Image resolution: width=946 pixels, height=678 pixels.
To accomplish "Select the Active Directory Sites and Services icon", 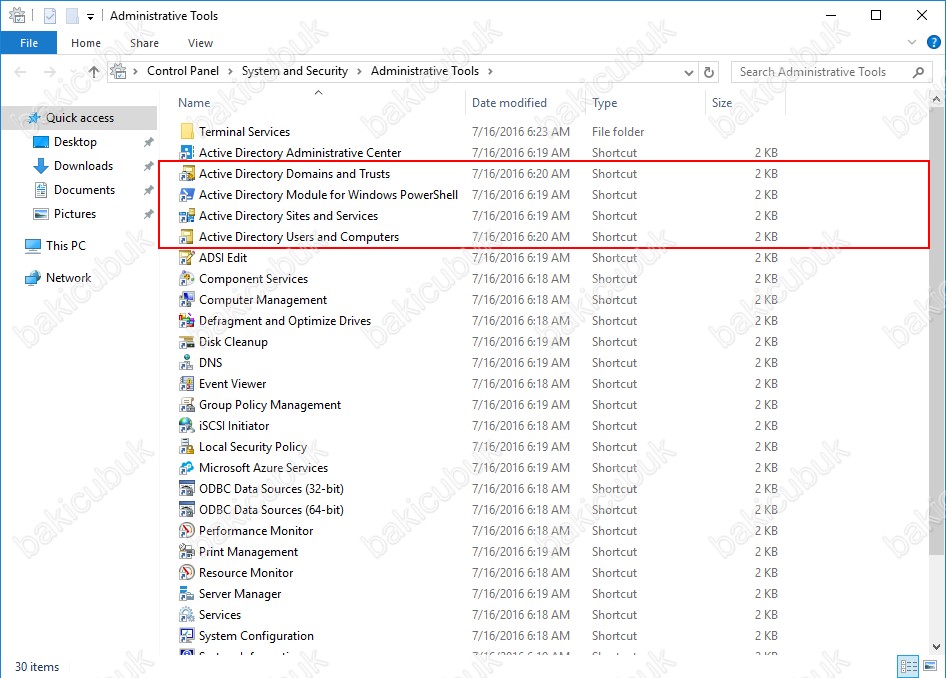I will click(187, 216).
